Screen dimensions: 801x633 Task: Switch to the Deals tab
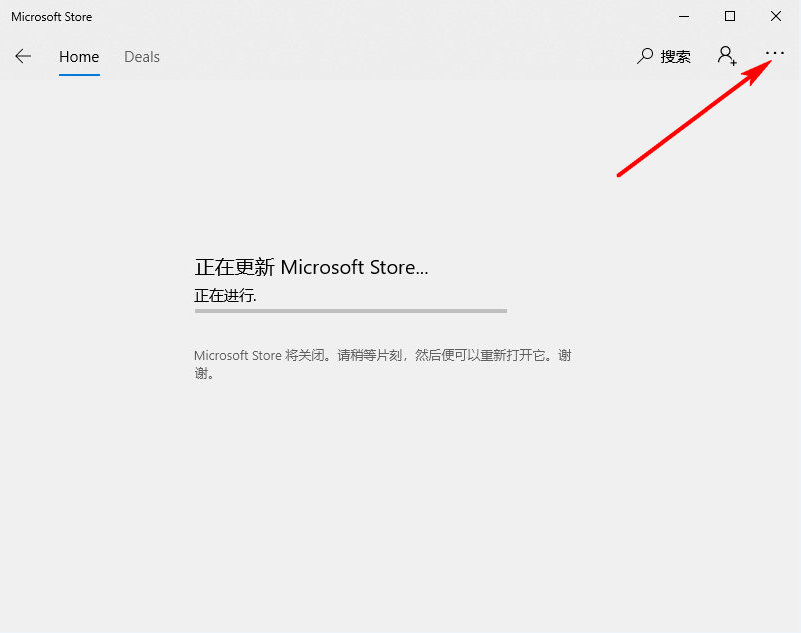142,57
